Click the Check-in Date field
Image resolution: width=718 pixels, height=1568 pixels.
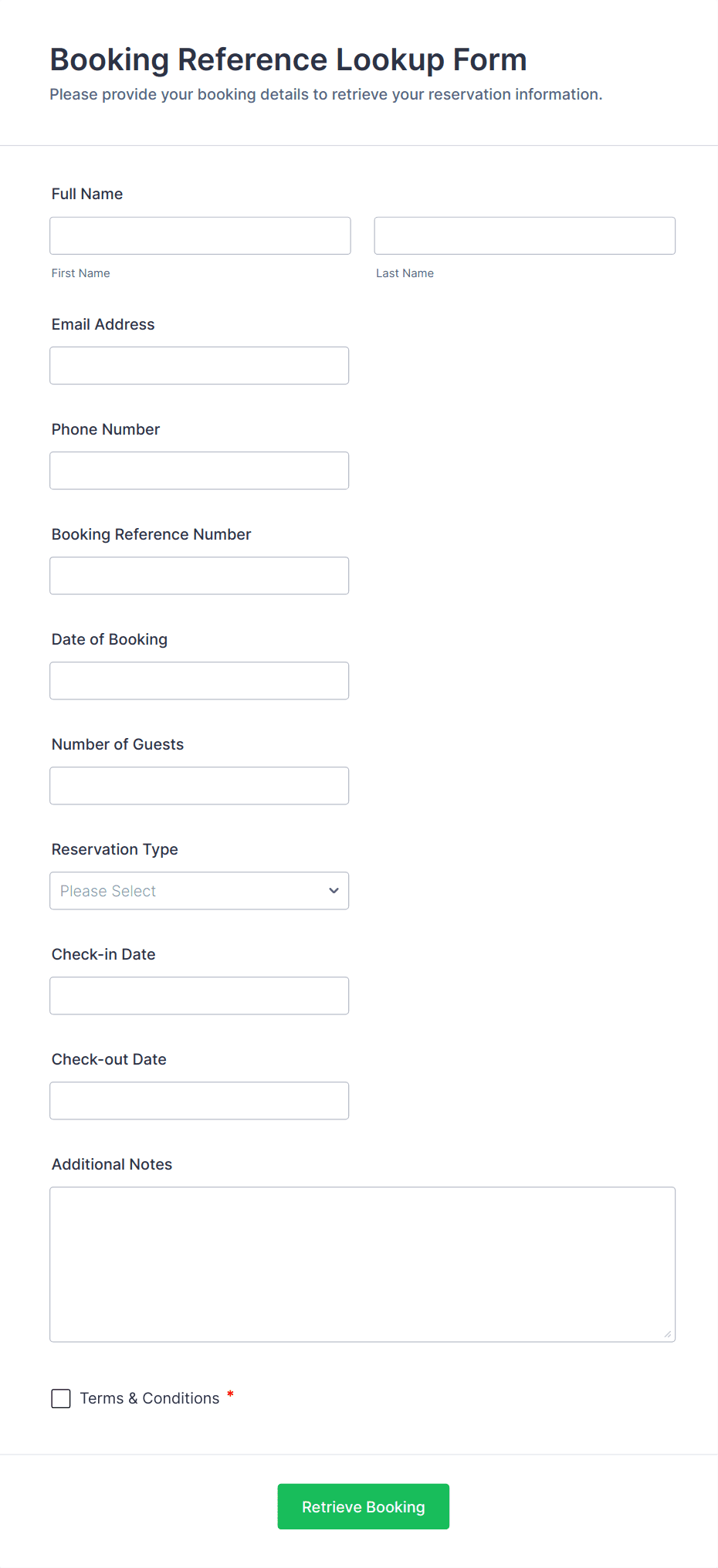pyautogui.click(x=199, y=995)
